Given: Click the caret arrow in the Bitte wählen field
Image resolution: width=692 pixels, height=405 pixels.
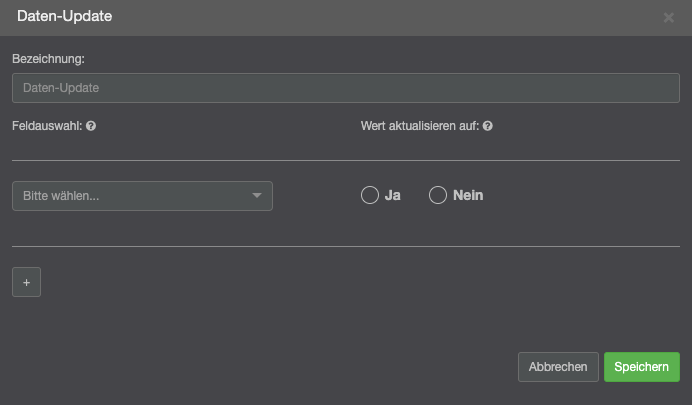Looking at the screenshot, I should pyautogui.click(x=257, y=196).
